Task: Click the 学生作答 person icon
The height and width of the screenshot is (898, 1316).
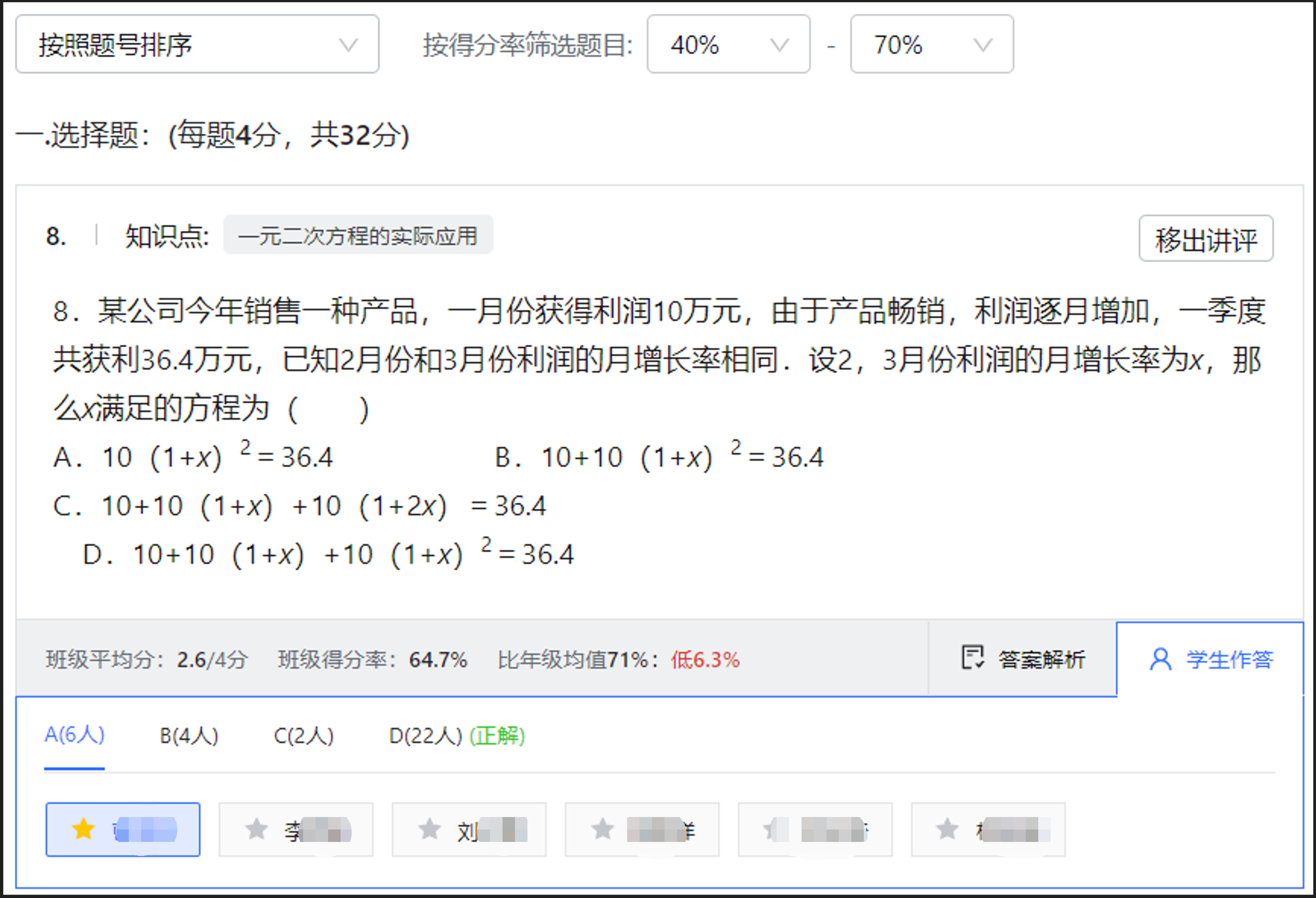Action: click(1160, 659)
